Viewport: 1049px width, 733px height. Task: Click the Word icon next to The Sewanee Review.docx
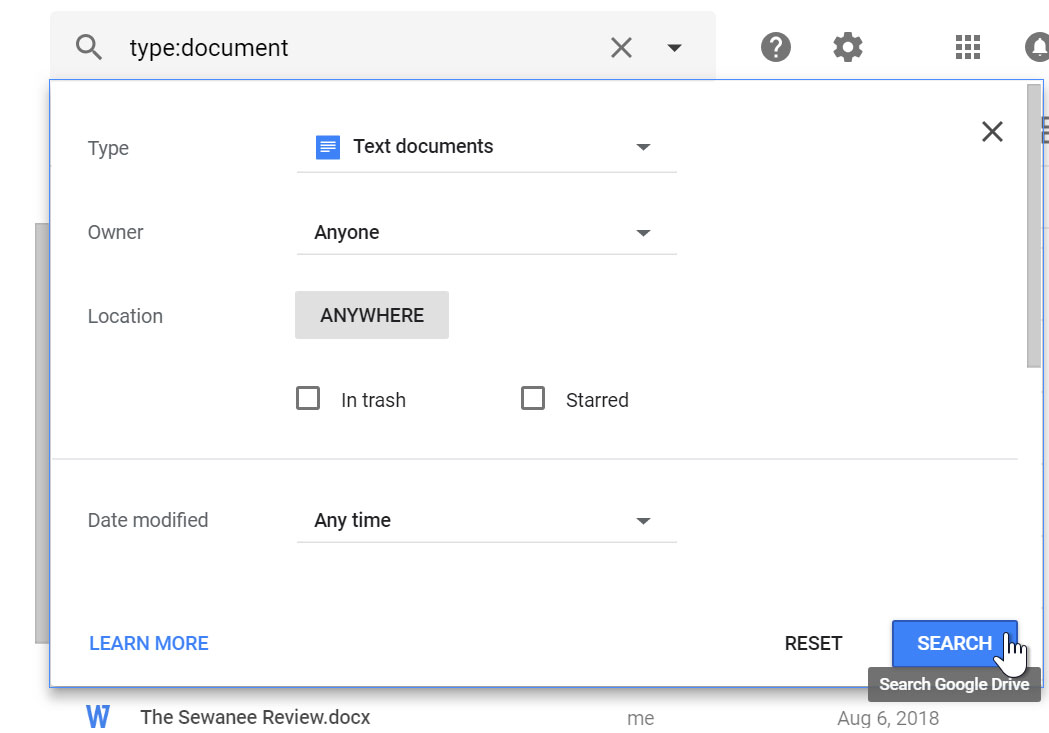[x=97, y=716]
